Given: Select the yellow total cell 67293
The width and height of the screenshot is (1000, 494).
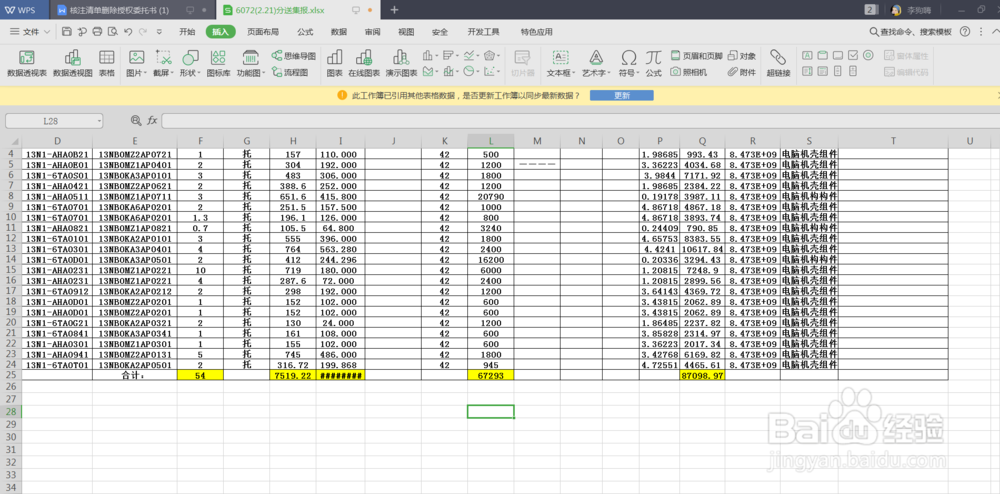Looking at the screenshot, I should point(490,376).
